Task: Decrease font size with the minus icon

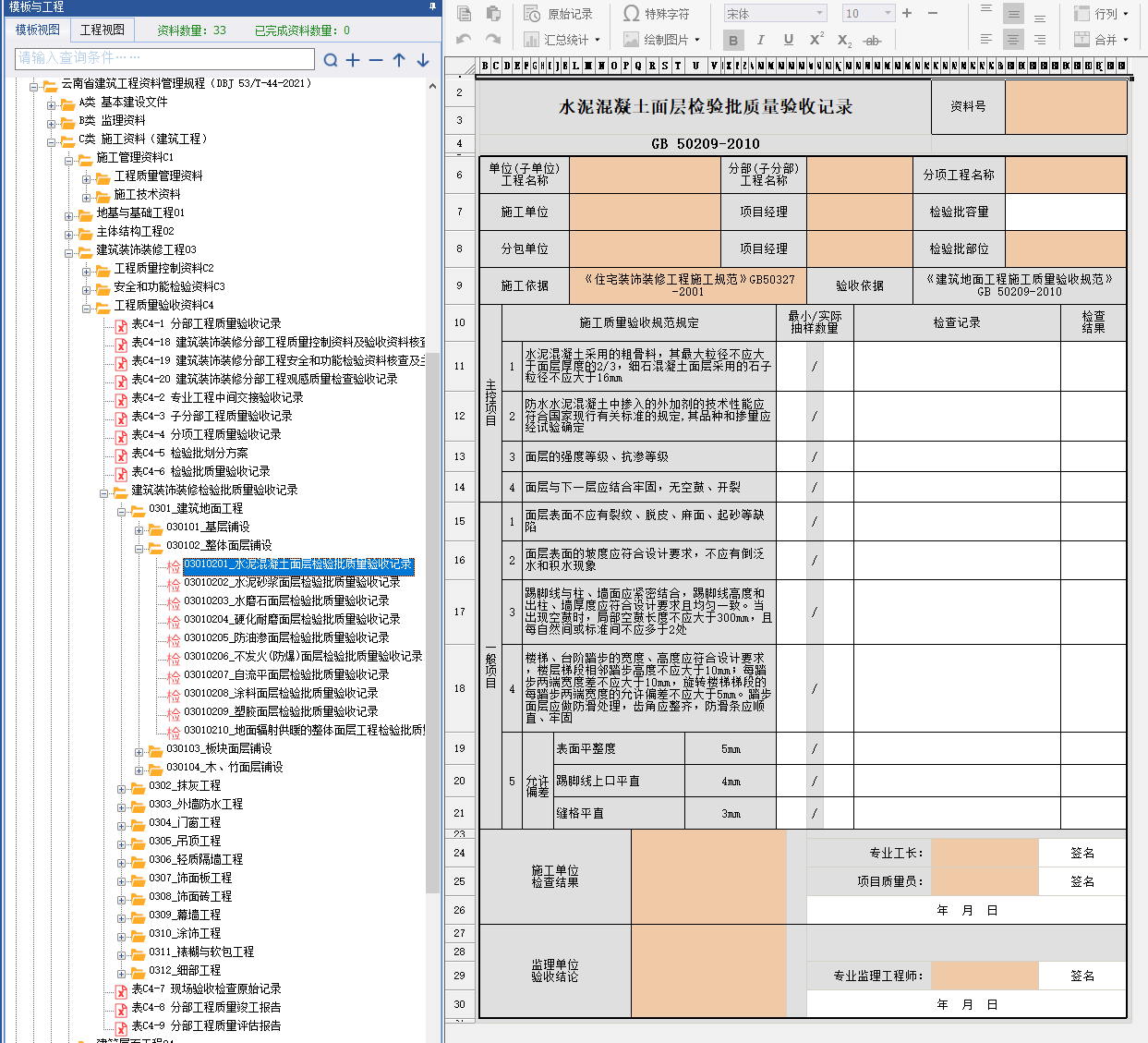Action: (933, 13)
